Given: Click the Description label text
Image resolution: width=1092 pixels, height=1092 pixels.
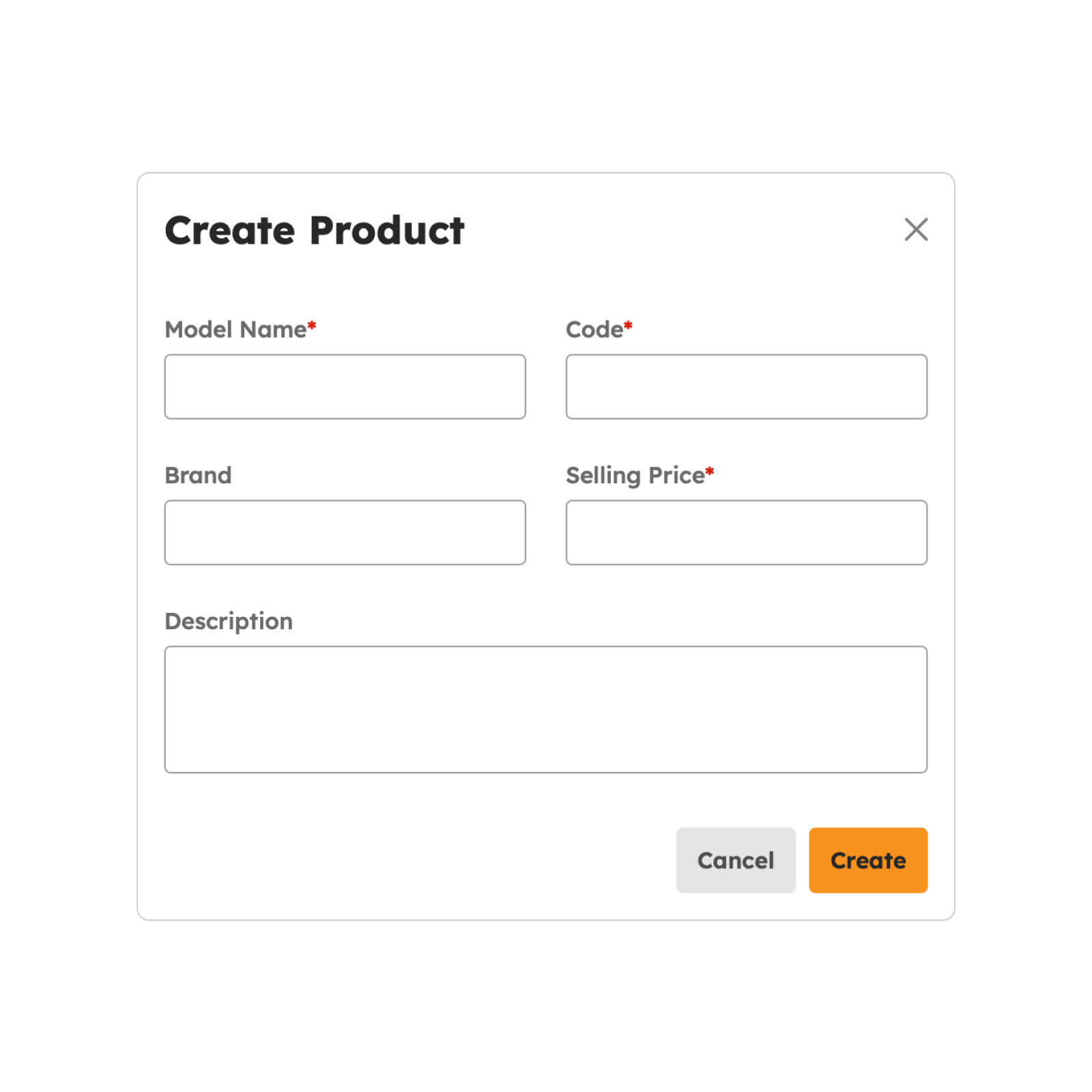Looking at the screenshot, I should click(229, 621).
